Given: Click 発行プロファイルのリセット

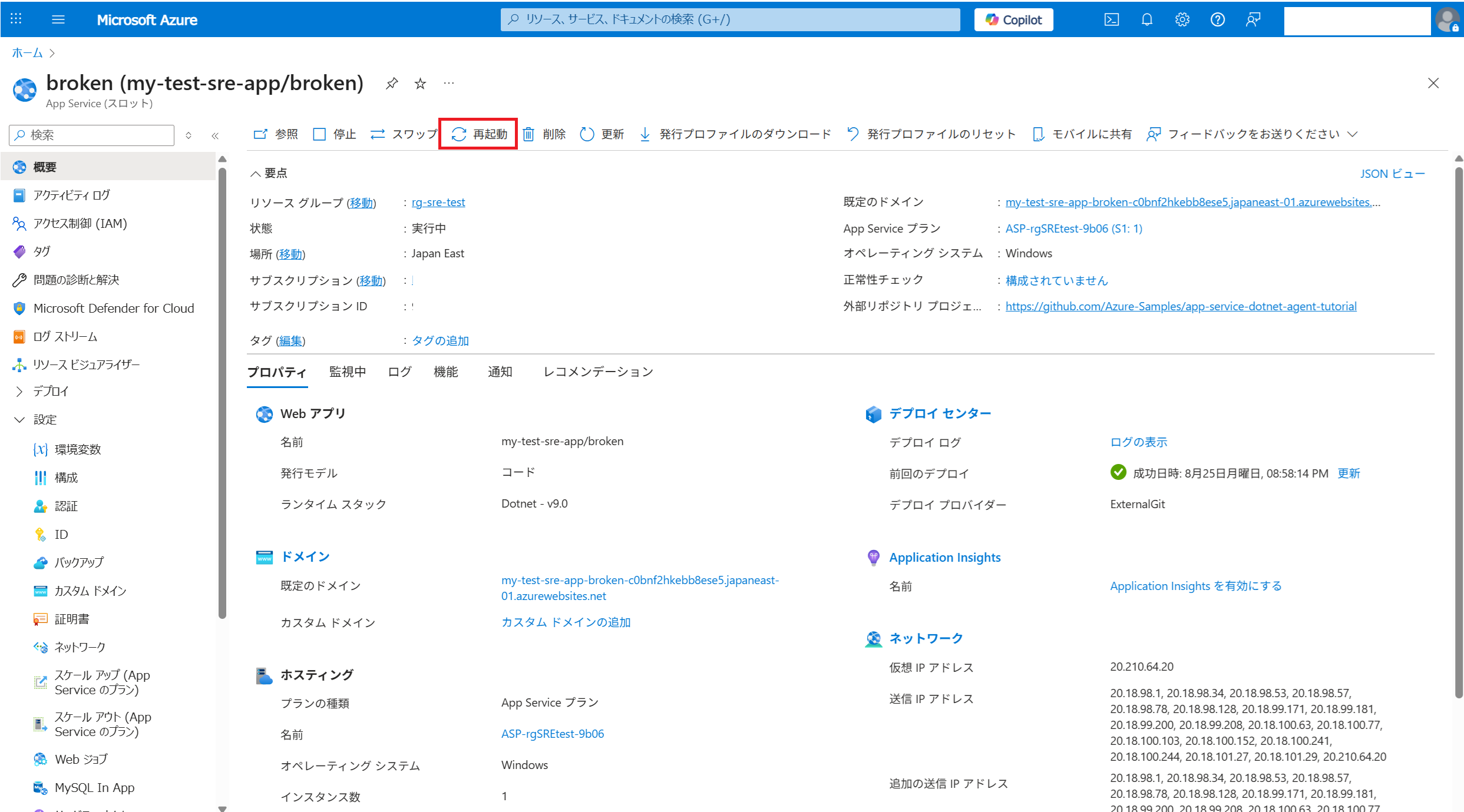Looking at the screenshot, I should click(x=931, y=134).
